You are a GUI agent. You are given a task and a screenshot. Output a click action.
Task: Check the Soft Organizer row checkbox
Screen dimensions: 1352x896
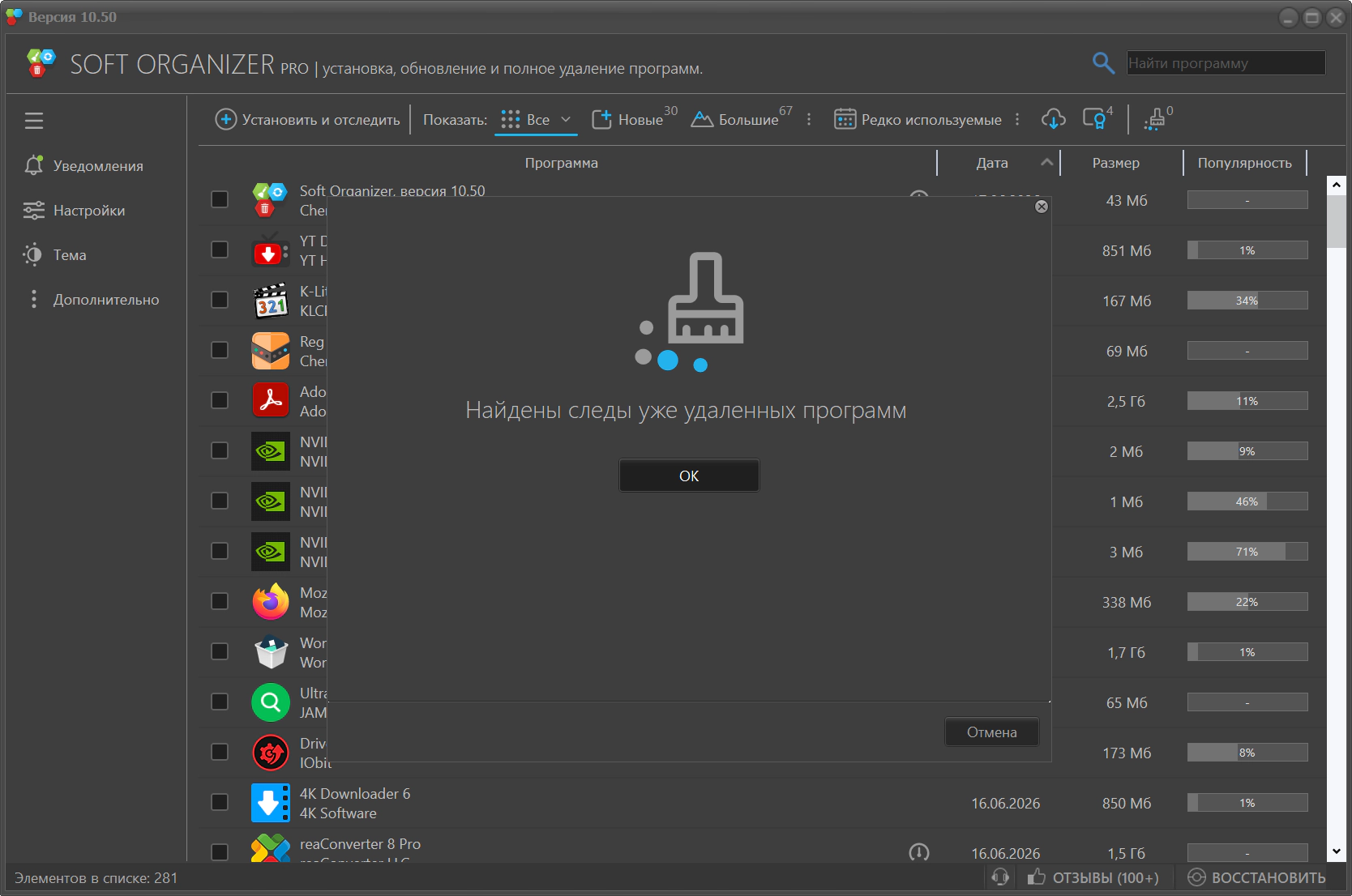(220, 199)
